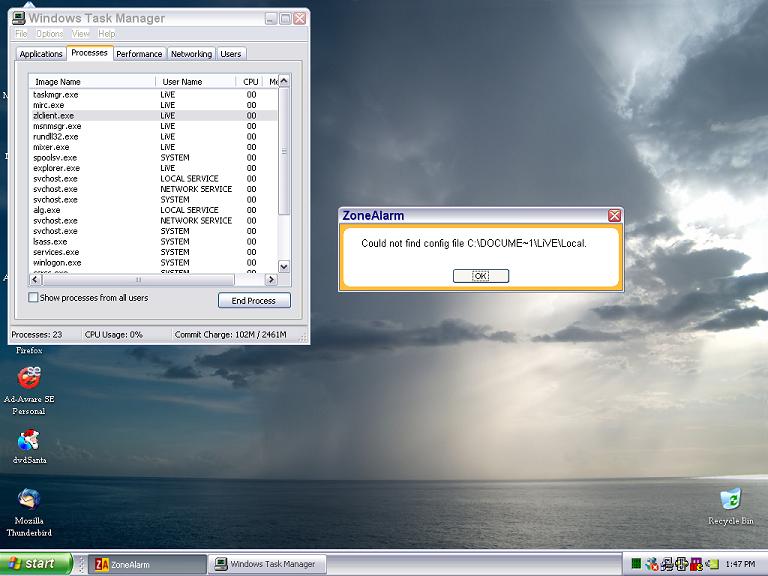768x576 pixels.
Task: Toggle Show processes from all users checkbox
Action: (33, 297)
